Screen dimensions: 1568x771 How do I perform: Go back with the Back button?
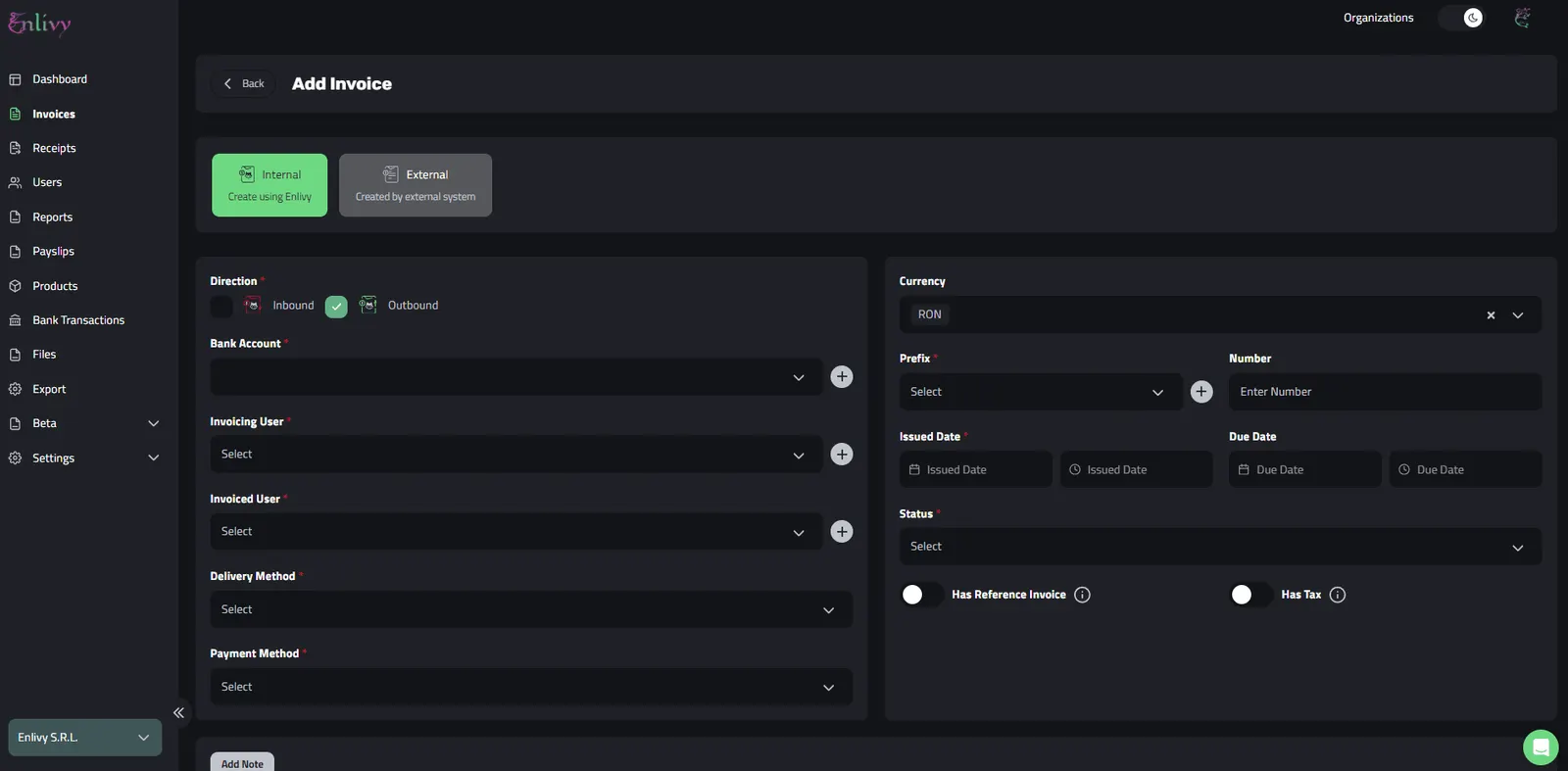[244, 84]
